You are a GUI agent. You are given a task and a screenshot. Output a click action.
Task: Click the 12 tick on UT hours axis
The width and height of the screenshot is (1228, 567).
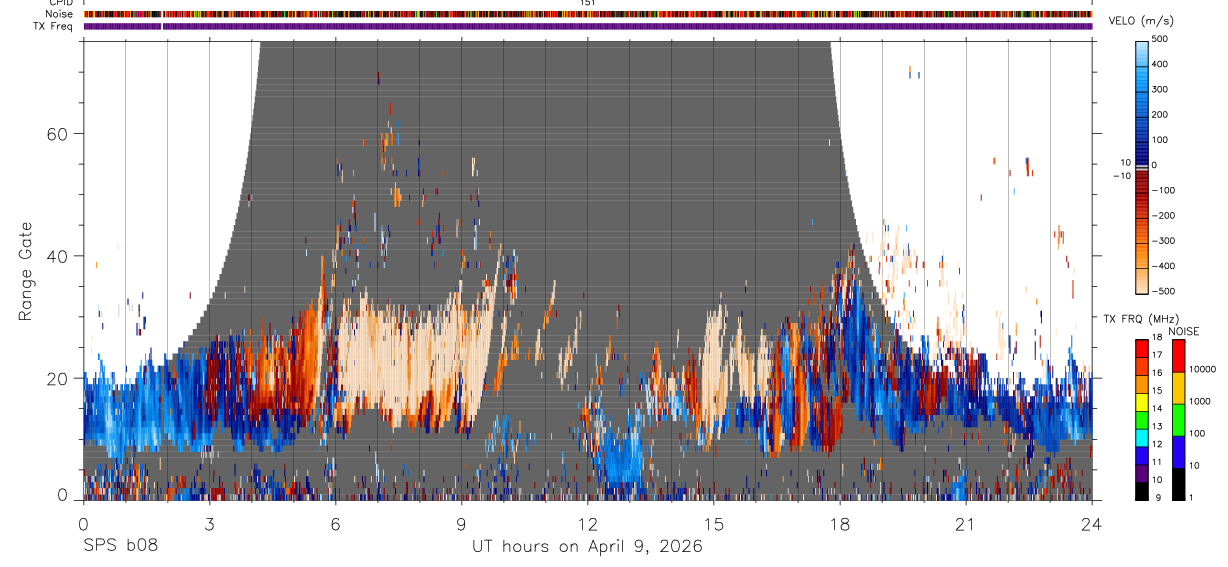587,524
